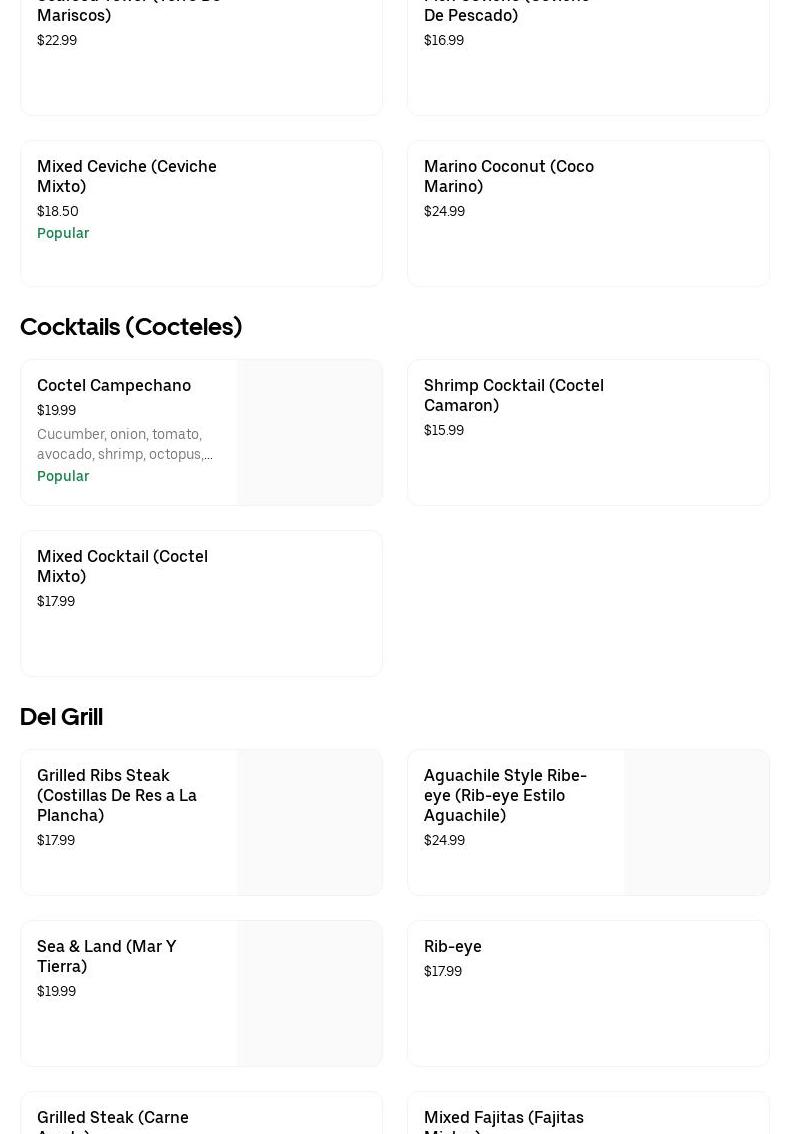
Task: Click the Coctel Campechano image placeholder
Action: (x=310, y=432)
